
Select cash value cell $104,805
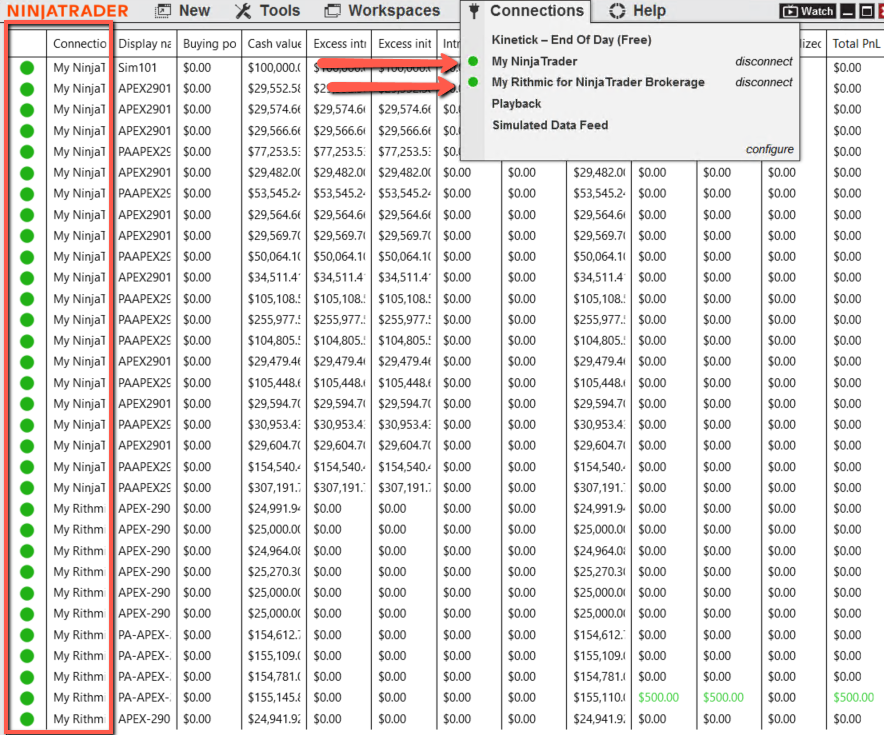(274, 340)
